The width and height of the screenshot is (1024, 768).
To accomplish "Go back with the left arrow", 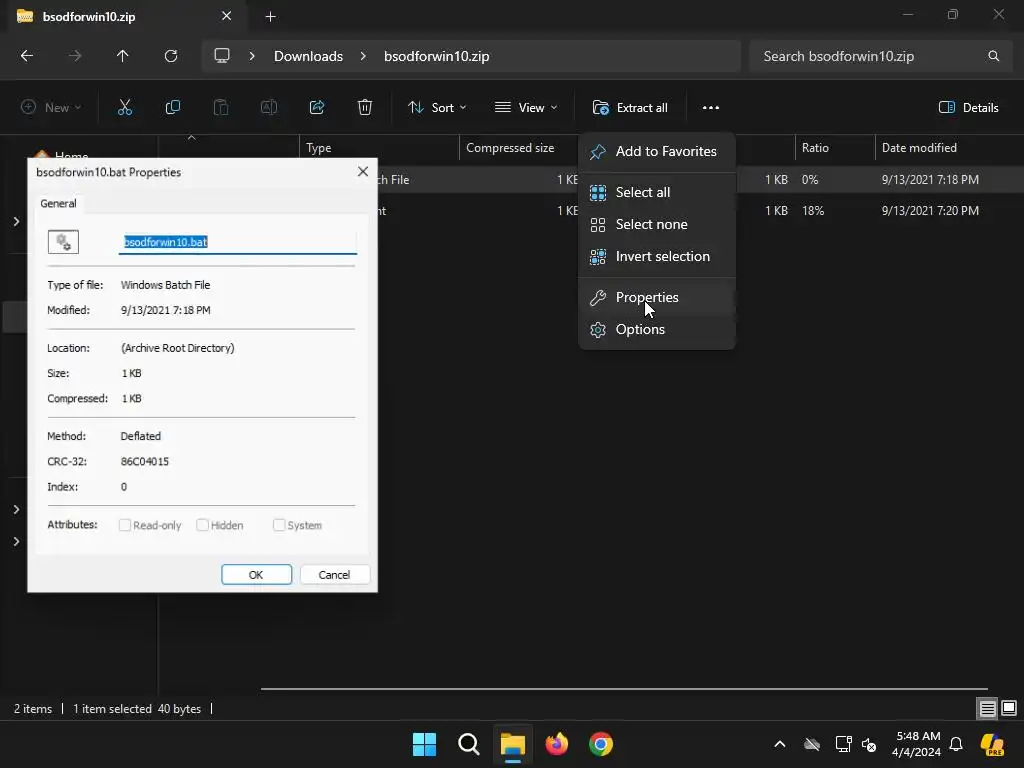I will [x=27, y=56].
